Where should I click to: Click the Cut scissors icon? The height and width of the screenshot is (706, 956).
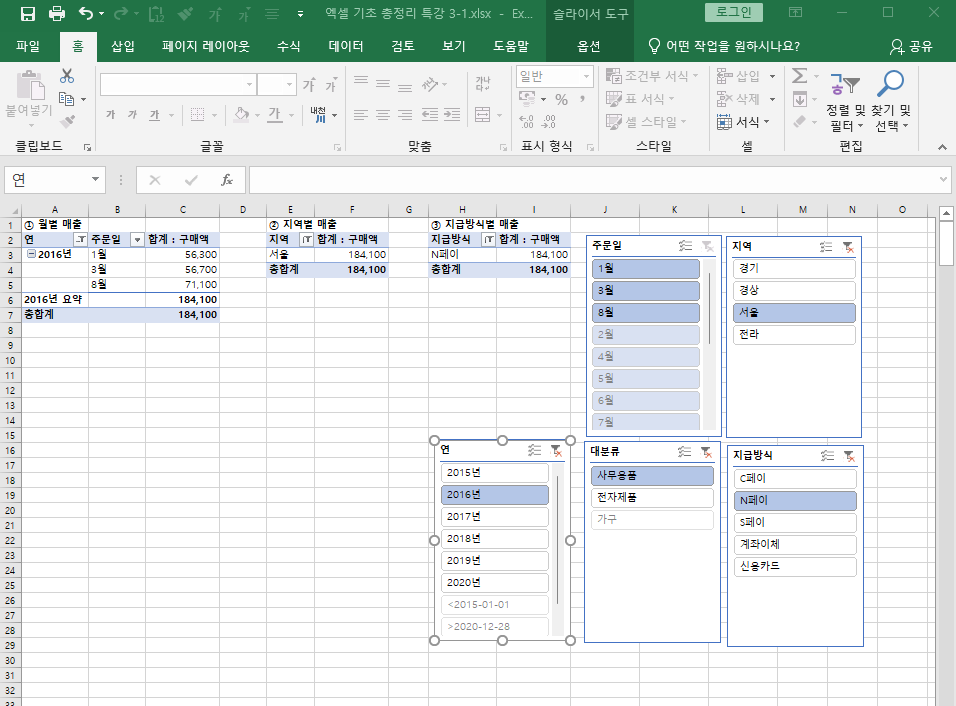67,76
